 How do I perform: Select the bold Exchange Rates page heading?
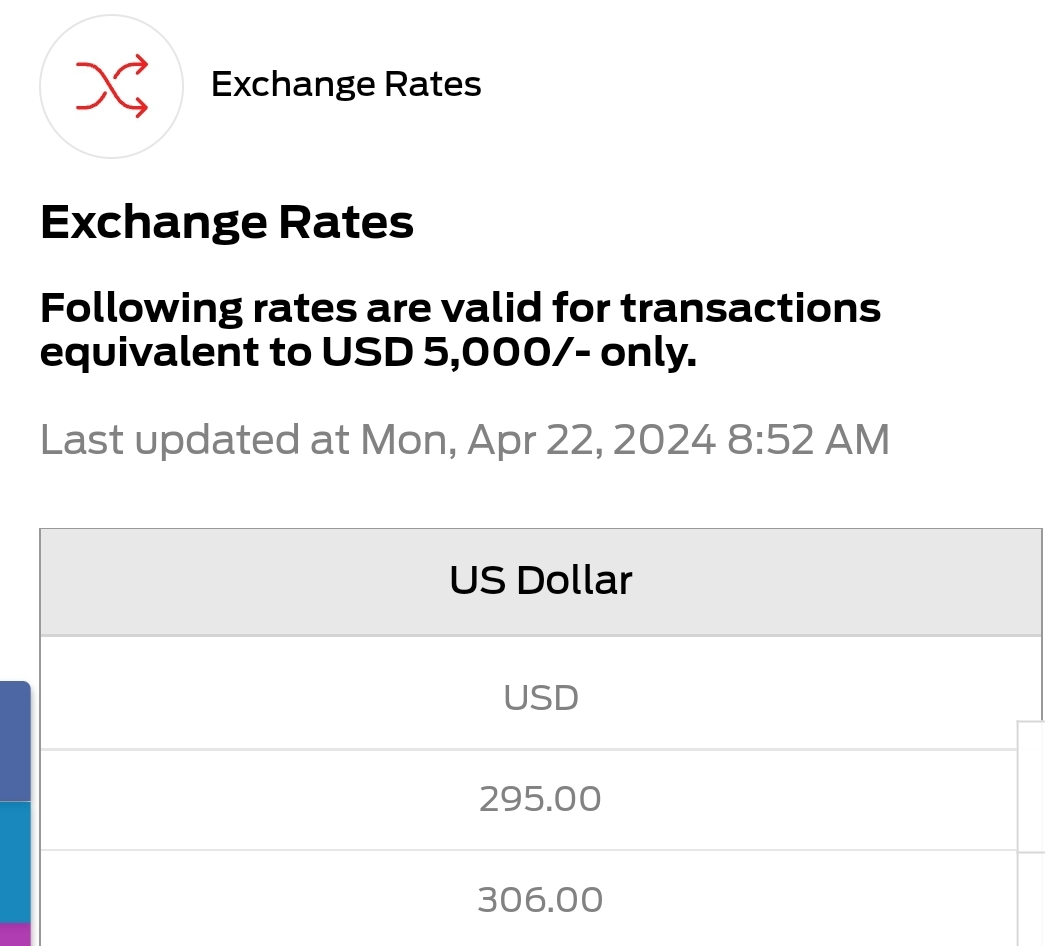(227, 222)
